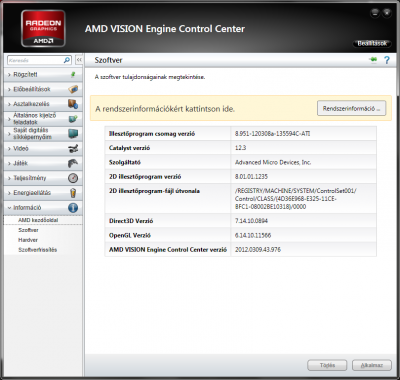
Task: Click the Catalyst verzió label
Action: pyautogui.click(x=129, y=148)
